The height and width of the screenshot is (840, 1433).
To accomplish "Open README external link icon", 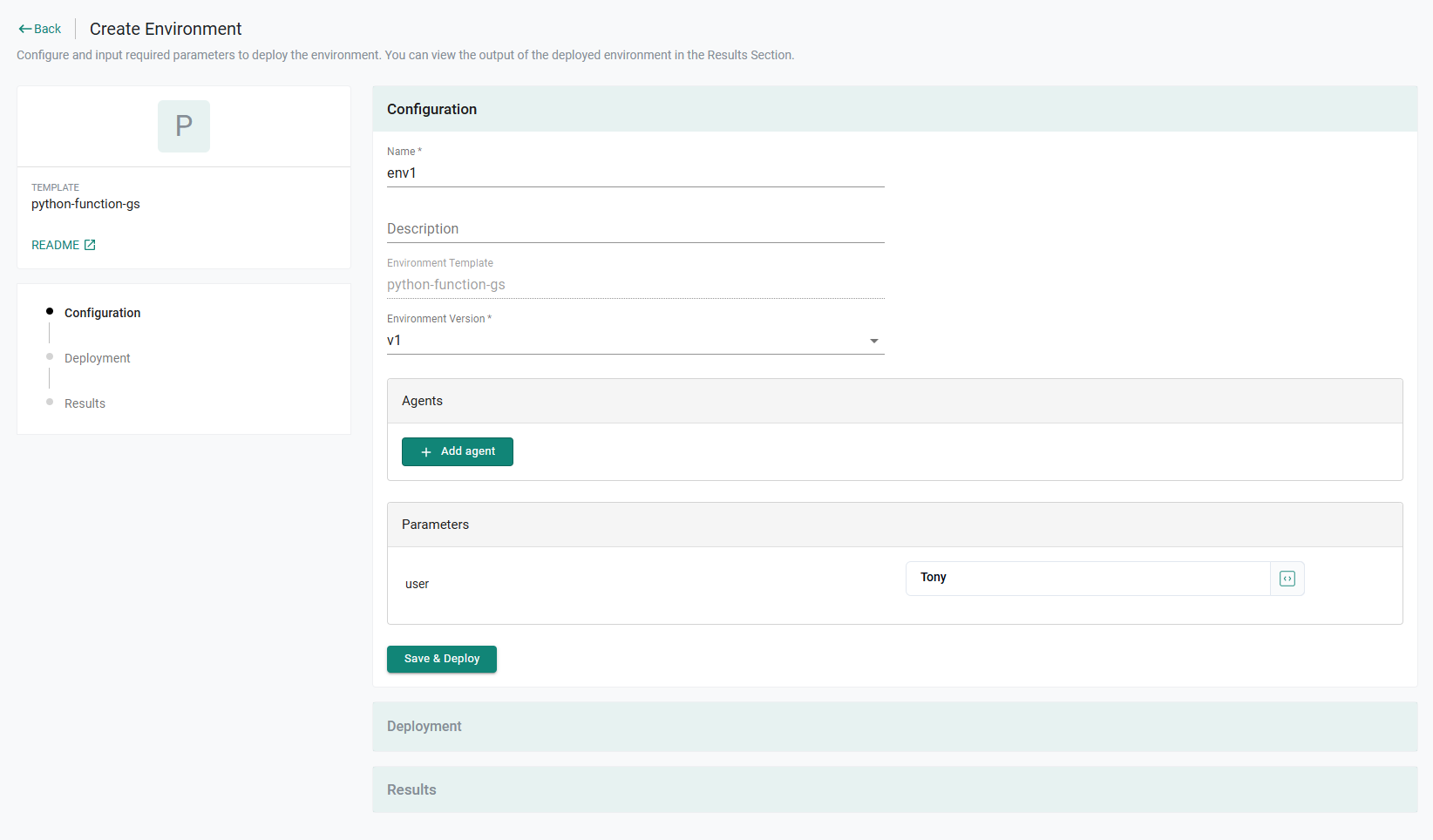I will point(90,245).
